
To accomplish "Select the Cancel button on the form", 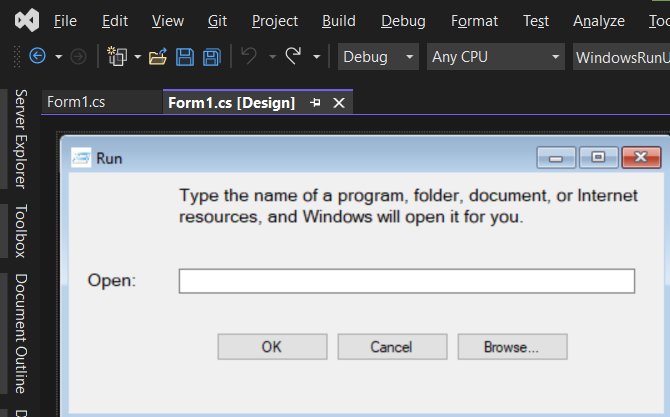I will coord(392,347).
